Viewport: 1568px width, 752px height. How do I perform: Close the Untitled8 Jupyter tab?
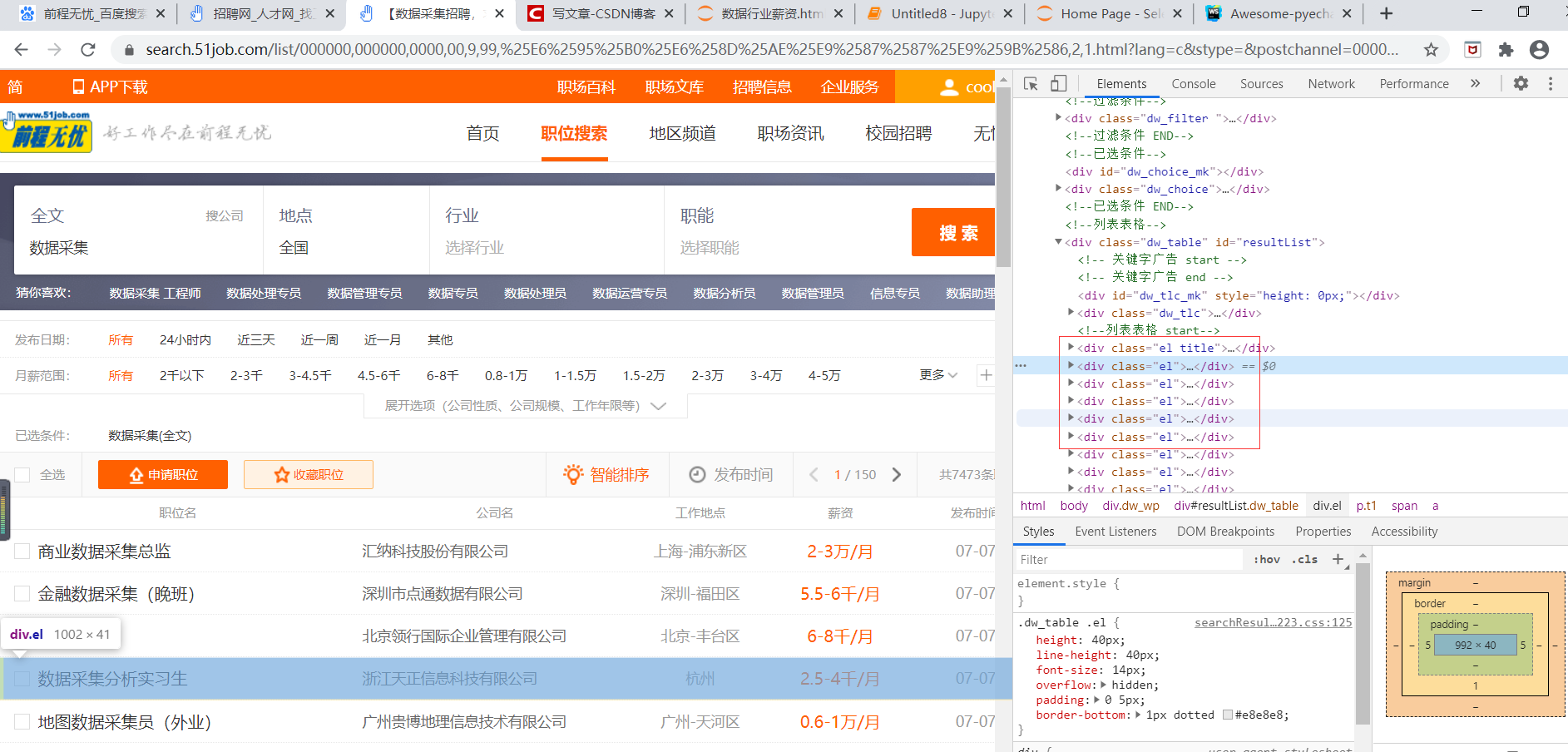(x=1007, y=13)
